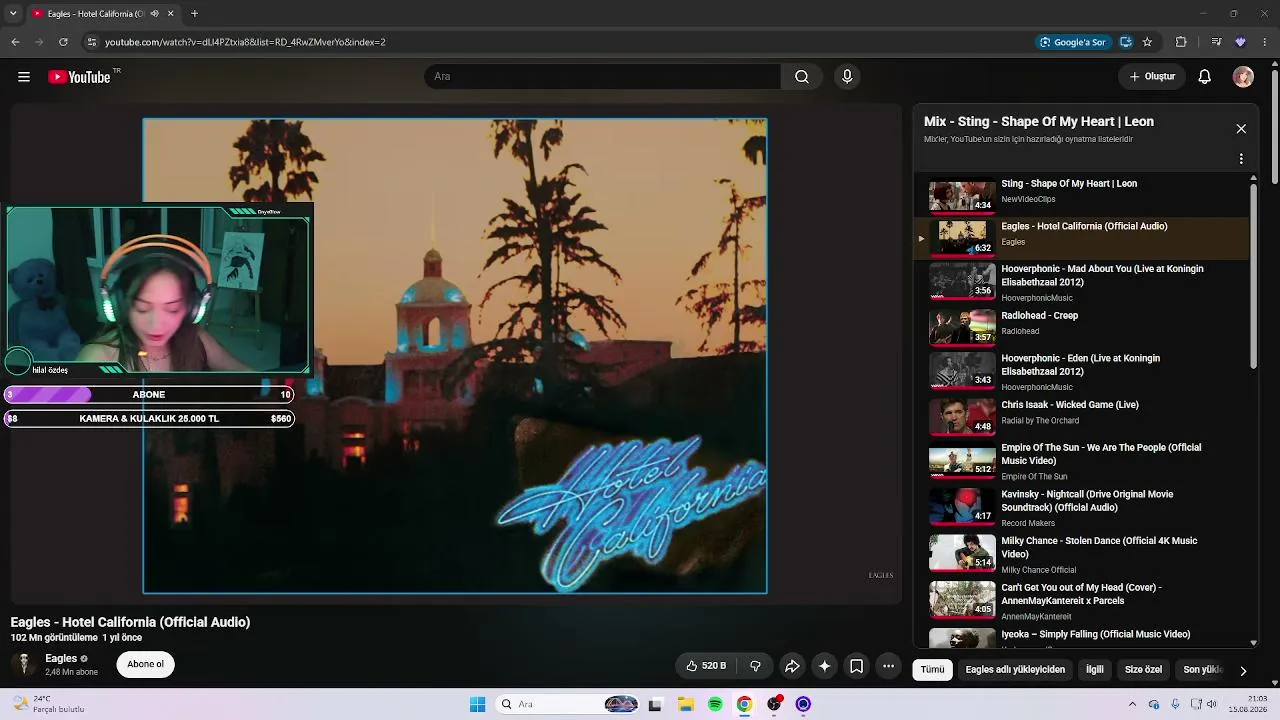Go back to the previous page
Image resolution: width=1280 pixels, height=720 pixels.
pyautogui.click(x=15, y=42)
